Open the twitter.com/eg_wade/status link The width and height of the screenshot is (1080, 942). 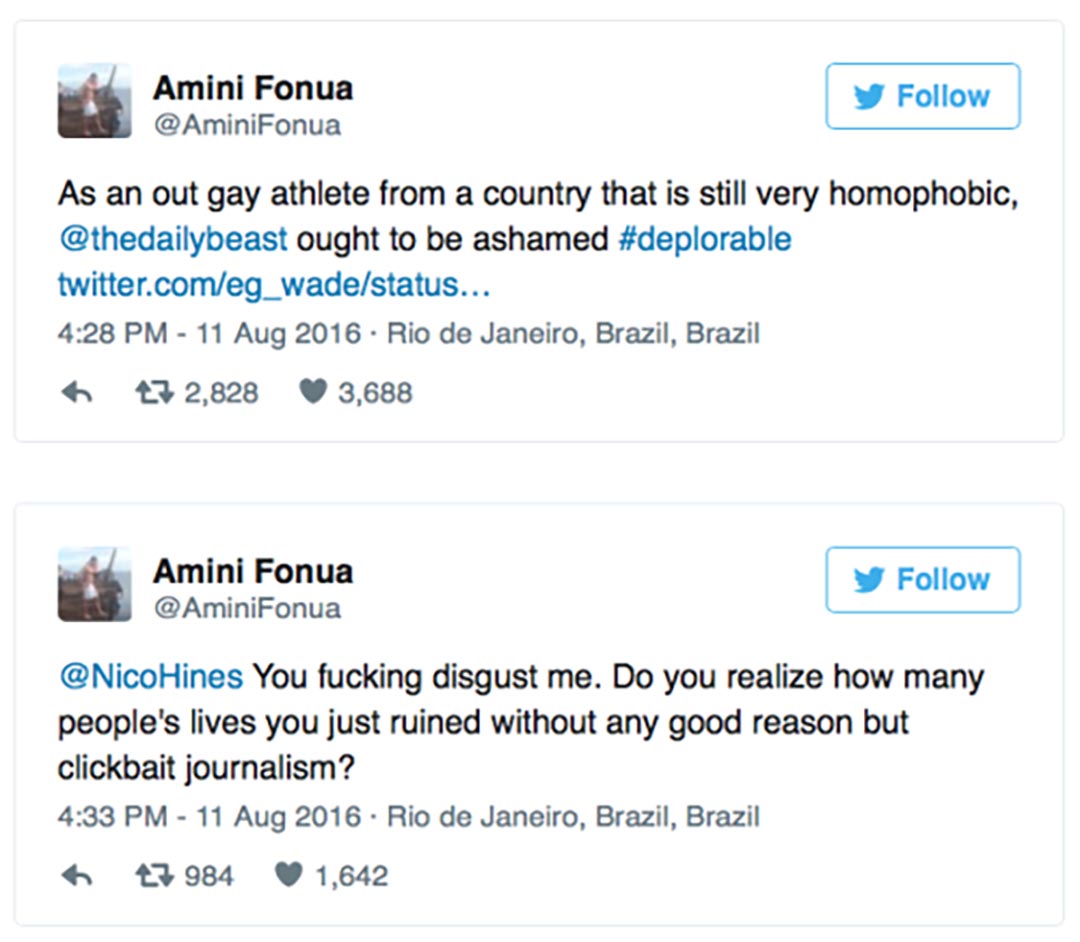[x=274, y=285]
